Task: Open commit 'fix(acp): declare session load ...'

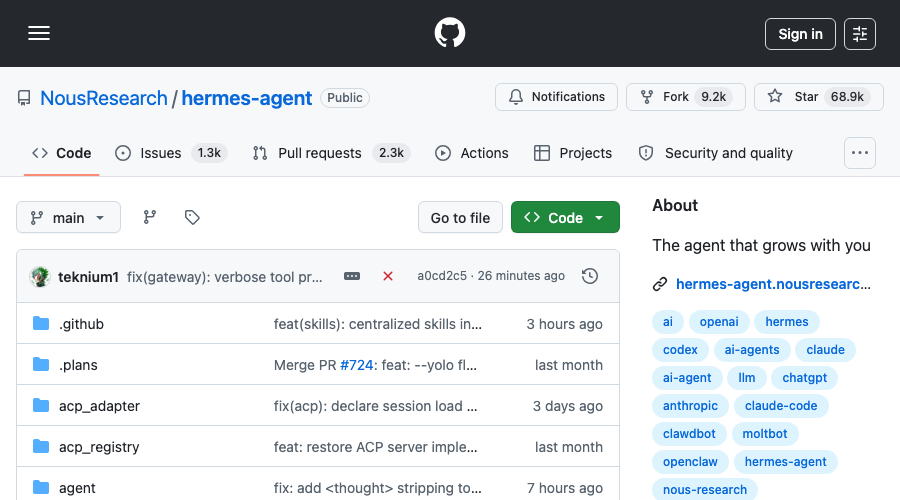Action: point(375,406)
